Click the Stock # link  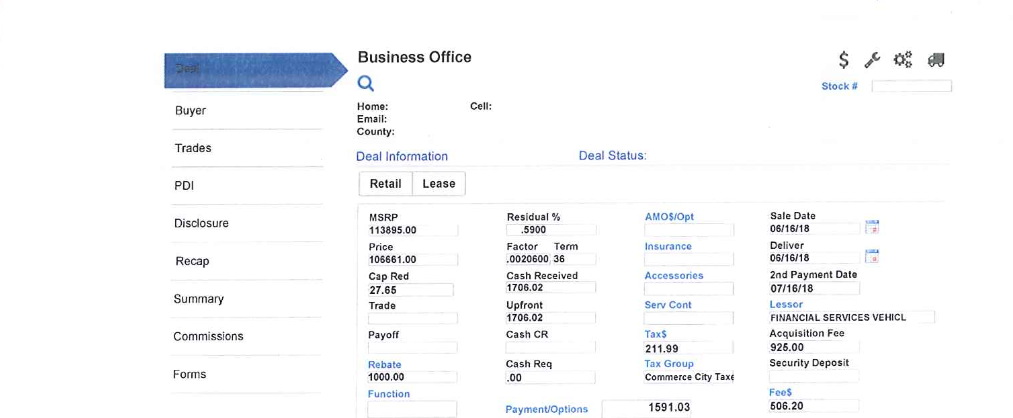(x=839, y=86)
